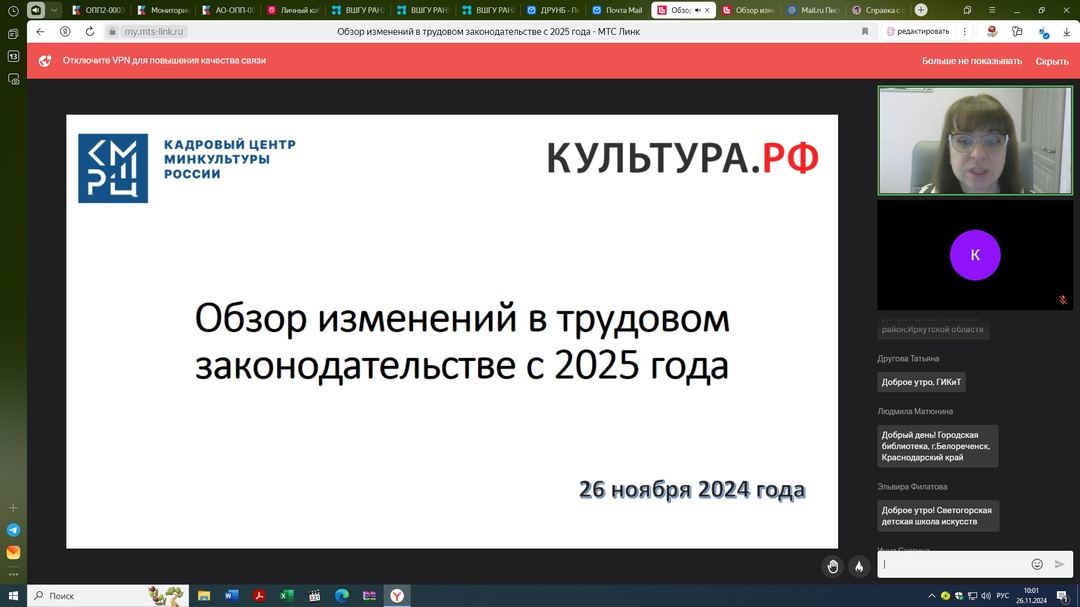
Task: Click the sound indicator button at top-left
Action: click(36, 10)
